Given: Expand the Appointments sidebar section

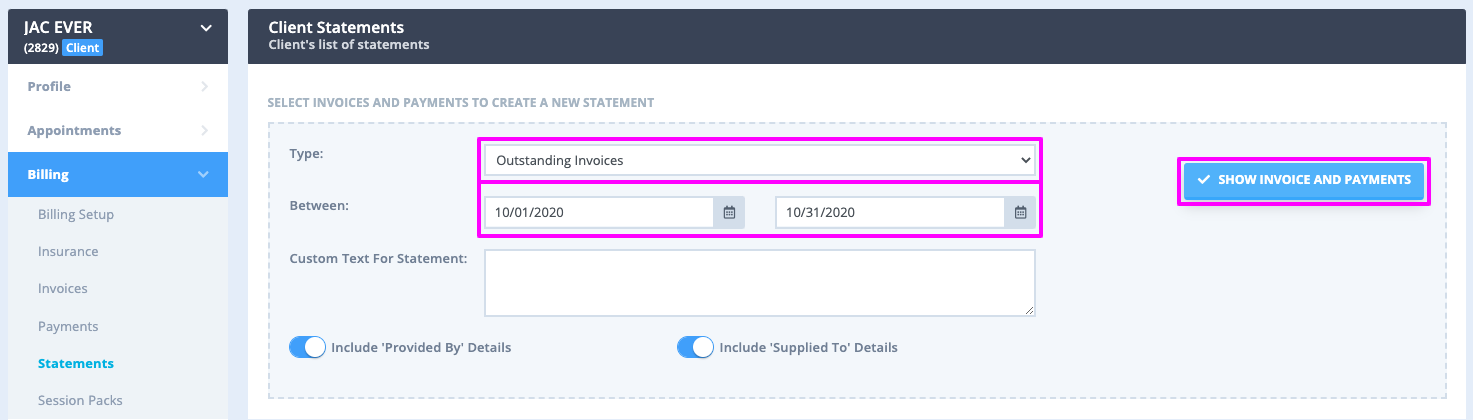Looking at the screenshot, I should tap(118, 131).
